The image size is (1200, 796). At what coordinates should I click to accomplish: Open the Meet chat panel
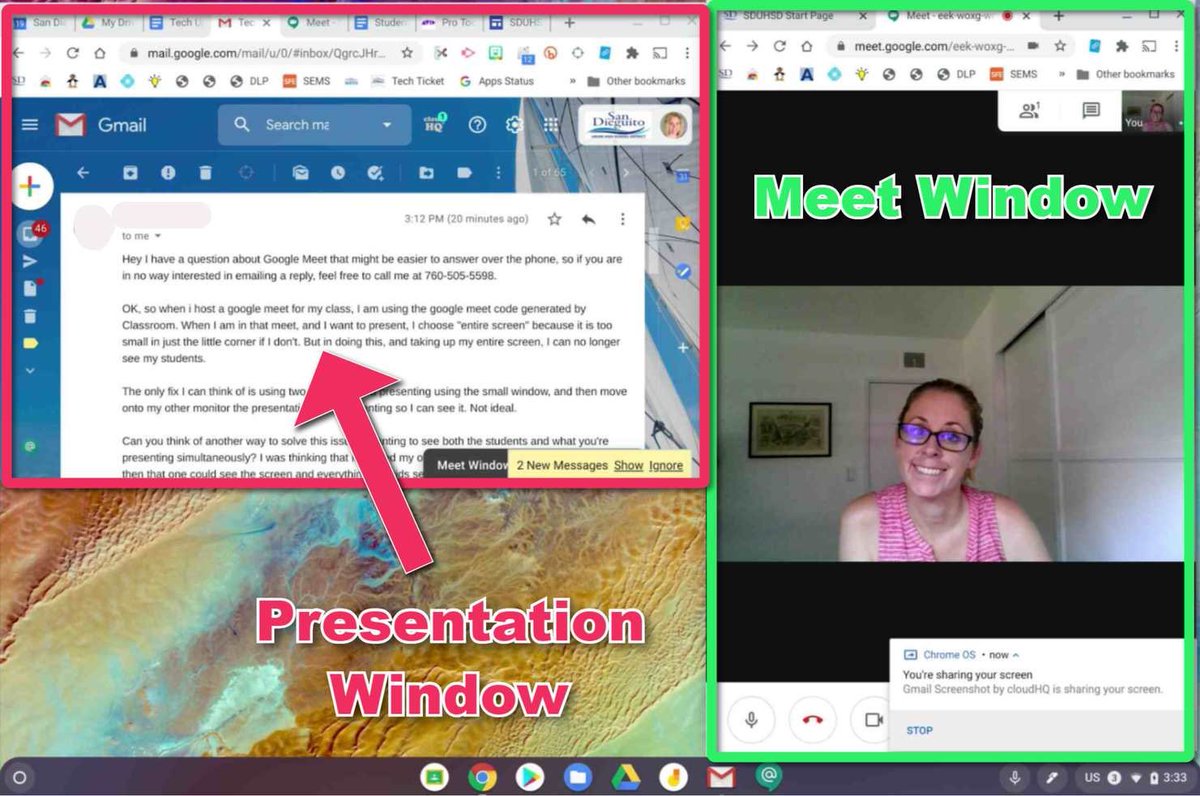(x=1091, y=111)
